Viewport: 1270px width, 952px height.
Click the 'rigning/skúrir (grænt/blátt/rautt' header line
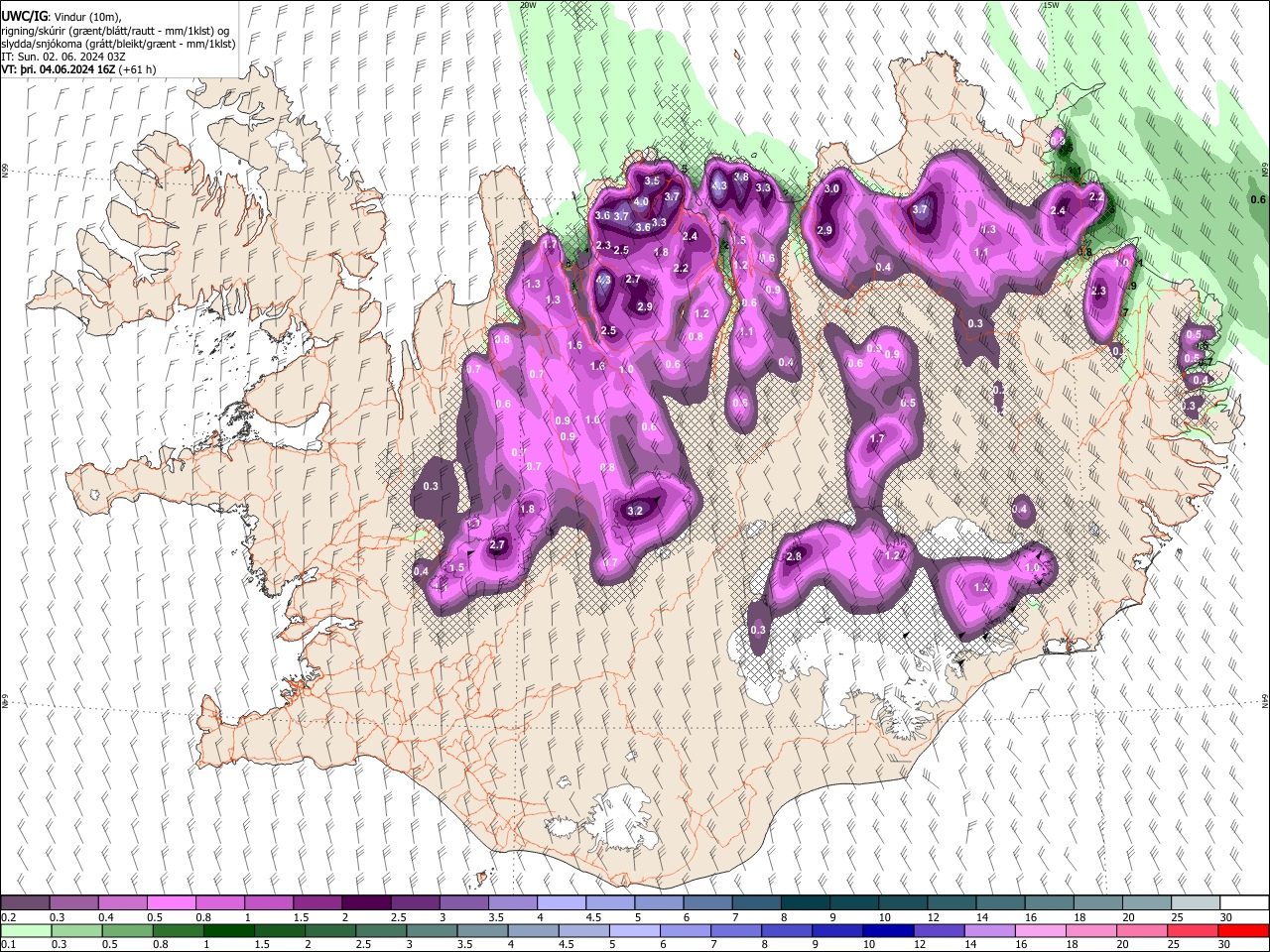(115, 31)
